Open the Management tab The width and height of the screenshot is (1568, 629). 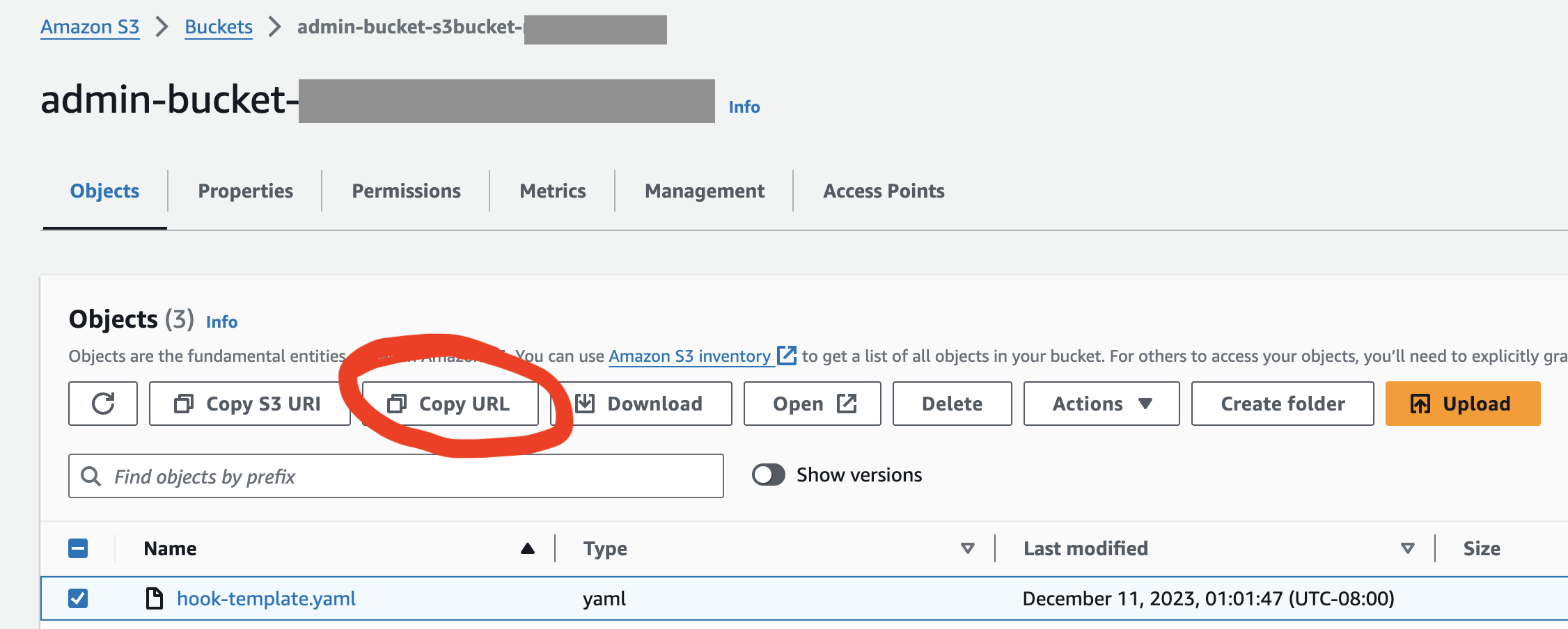tap(705, 191)
